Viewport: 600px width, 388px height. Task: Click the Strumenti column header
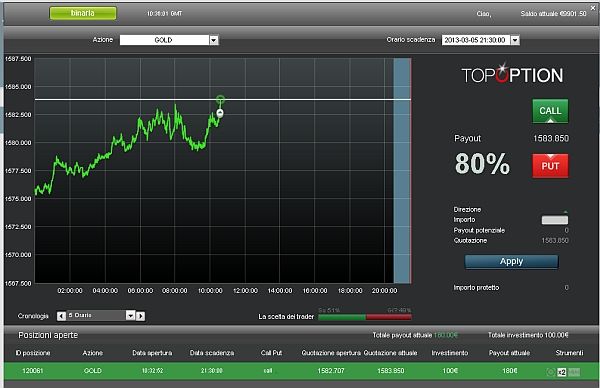569,353
